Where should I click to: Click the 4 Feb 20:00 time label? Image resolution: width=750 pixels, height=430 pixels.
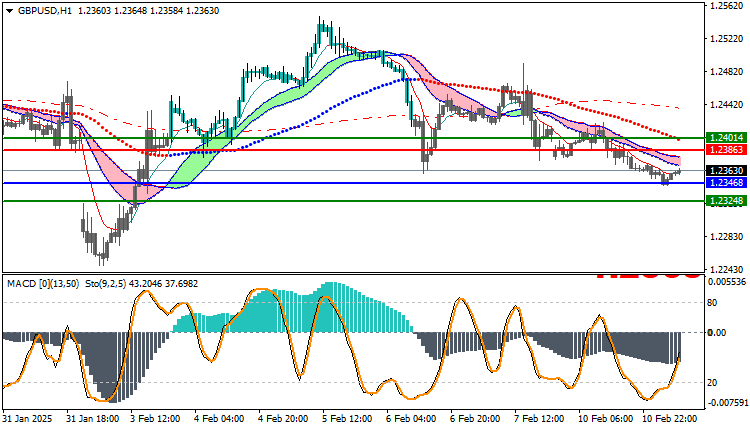coord(284,419)
